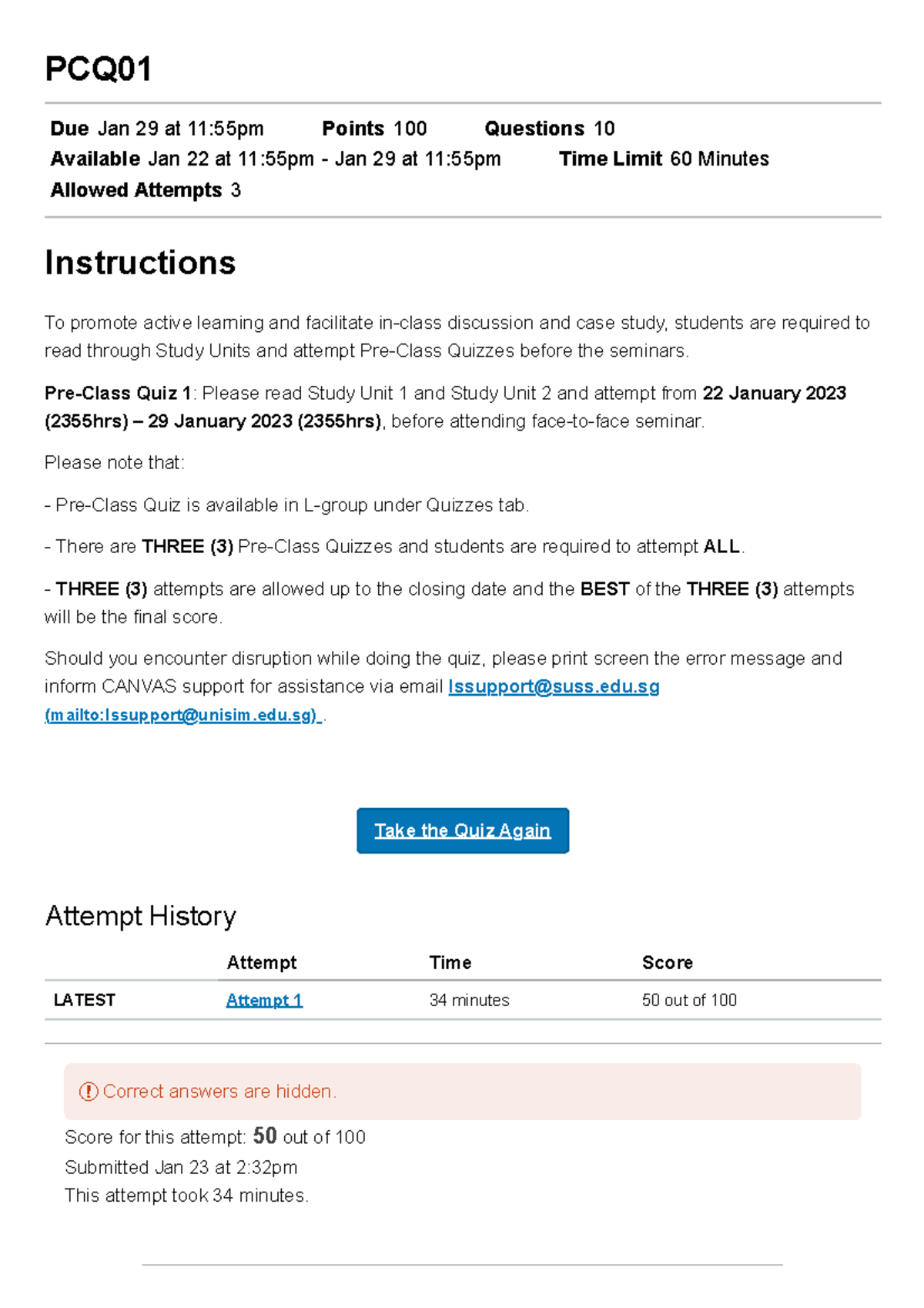Click the Time Limit label
This screenshot has height=1308, width=924.
610,159
